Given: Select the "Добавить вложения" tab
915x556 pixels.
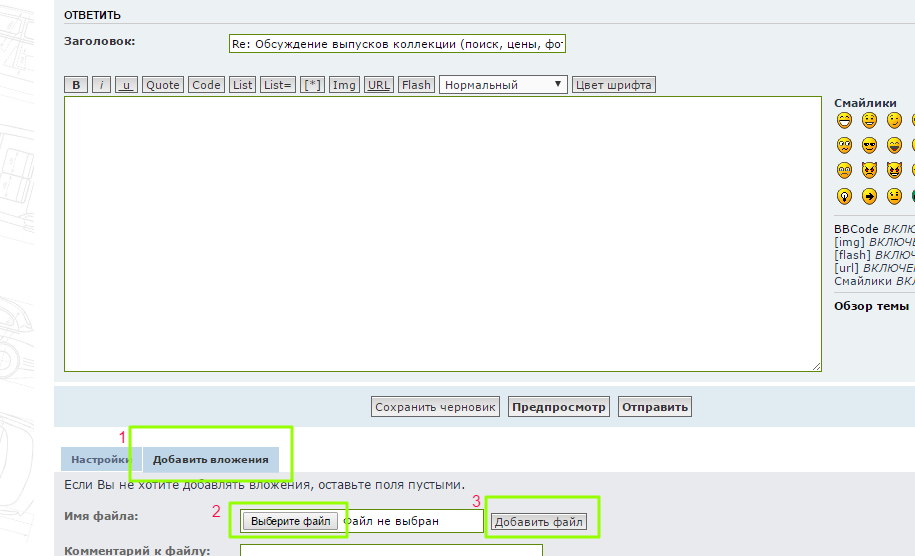Looking at the screenshot, I should coord(210,460).
